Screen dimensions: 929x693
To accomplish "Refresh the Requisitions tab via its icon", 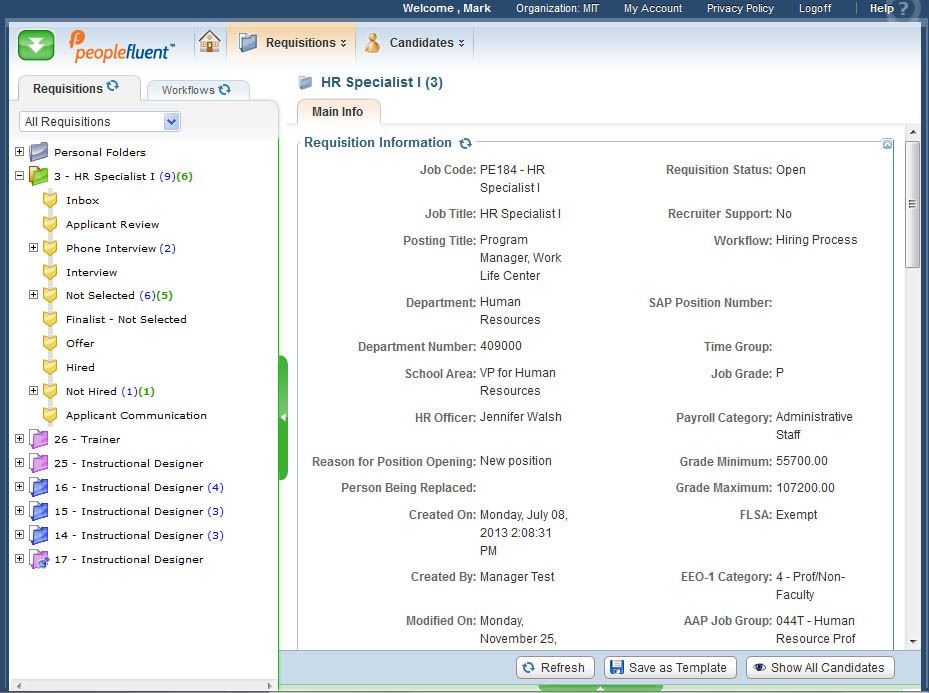I will [x=113, y=87].
